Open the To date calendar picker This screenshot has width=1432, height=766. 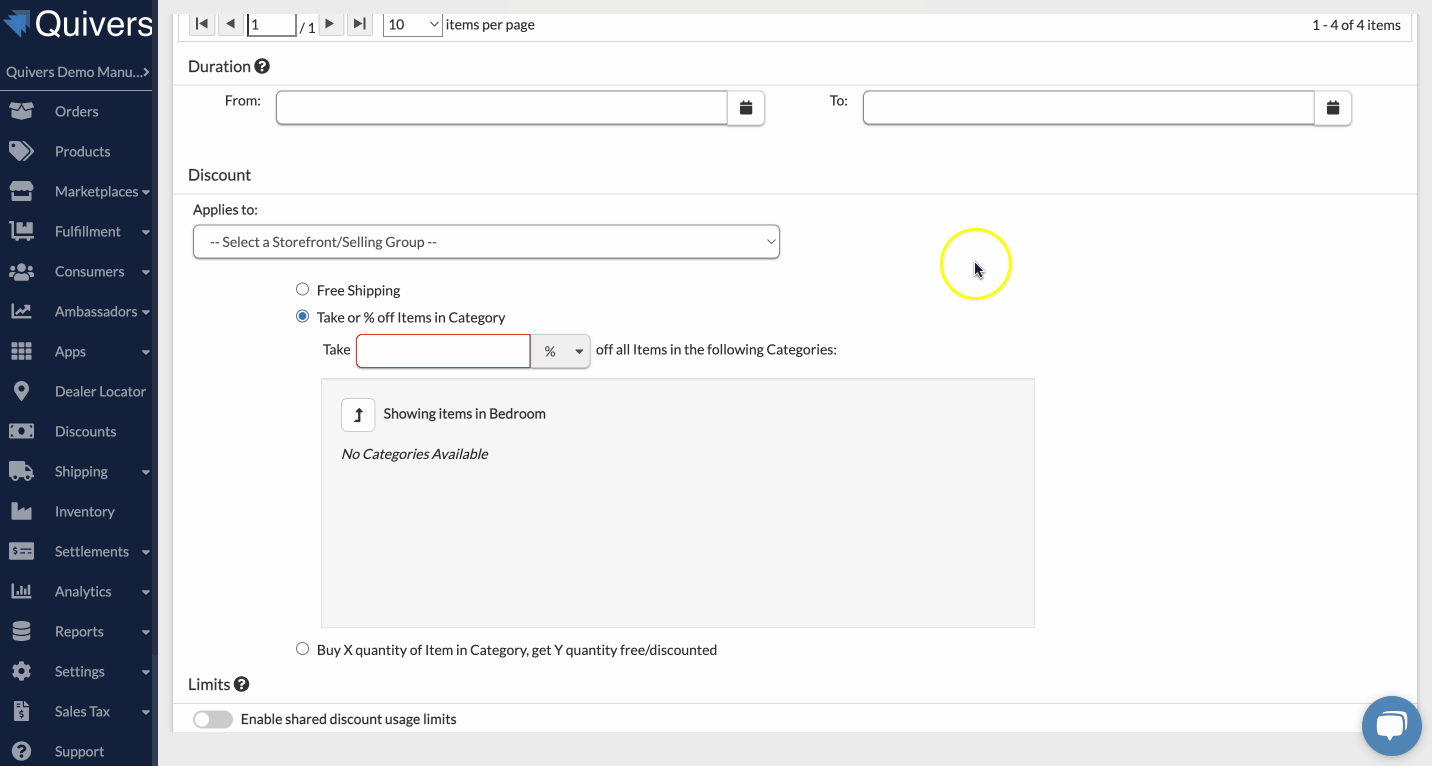point(1333,108)
